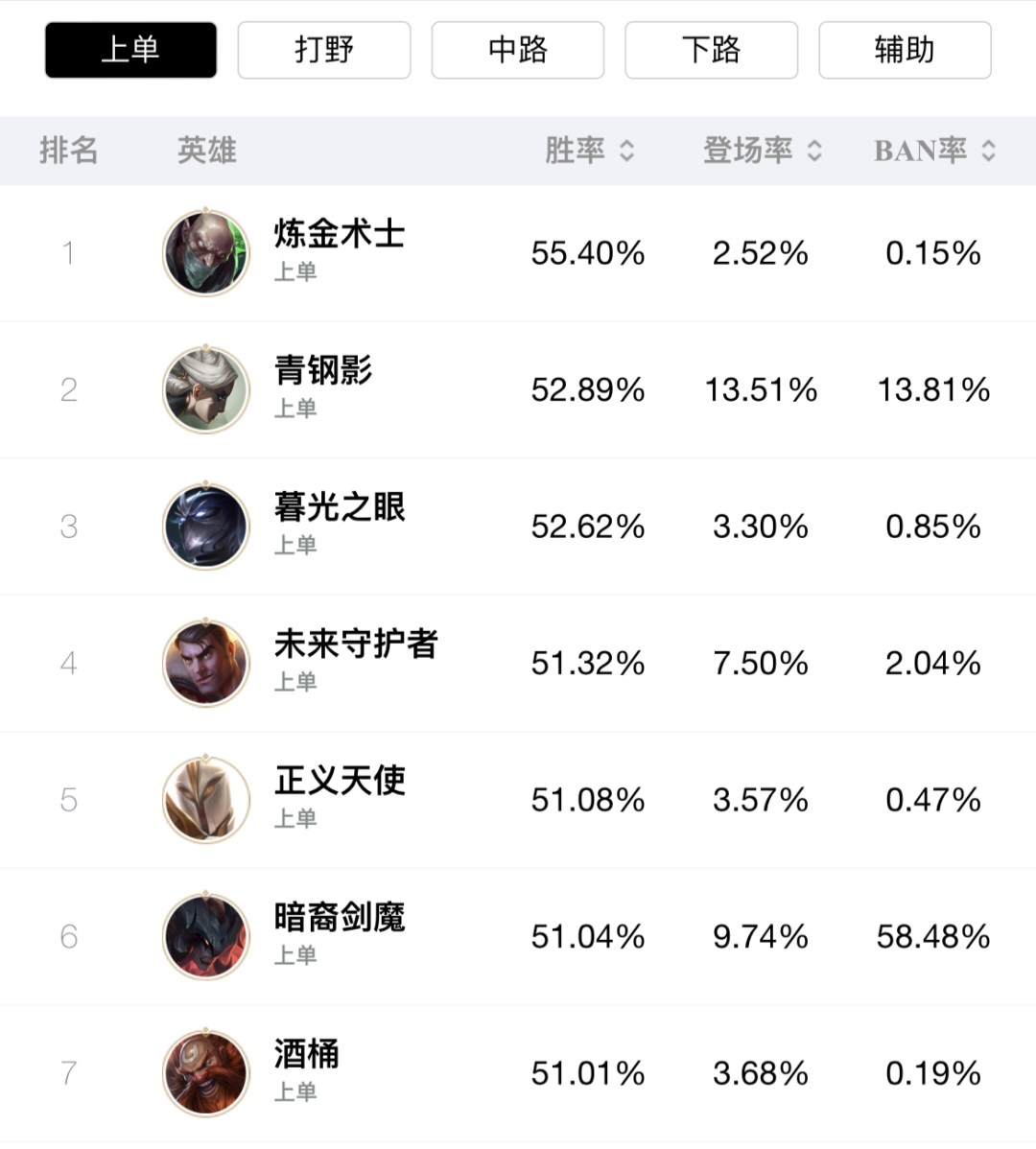Open 未来守护者 champion avatar
The width and height of the screenshot is (1036, 1149).
coord(206,663)
